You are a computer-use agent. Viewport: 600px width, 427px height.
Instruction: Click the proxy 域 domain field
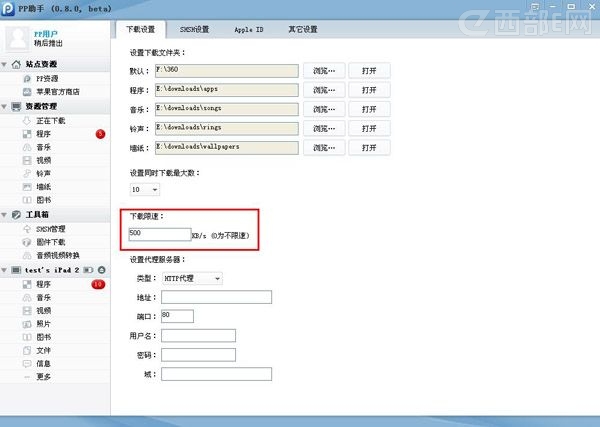coord(216,374)
